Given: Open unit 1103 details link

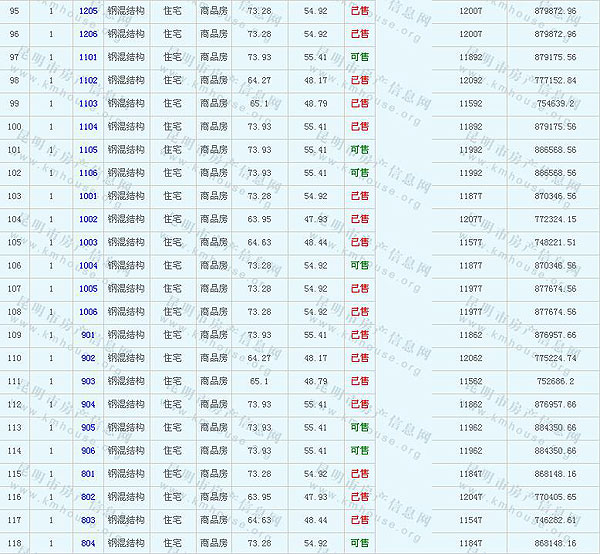Looking at the screenshot, I should click(88, 103).
